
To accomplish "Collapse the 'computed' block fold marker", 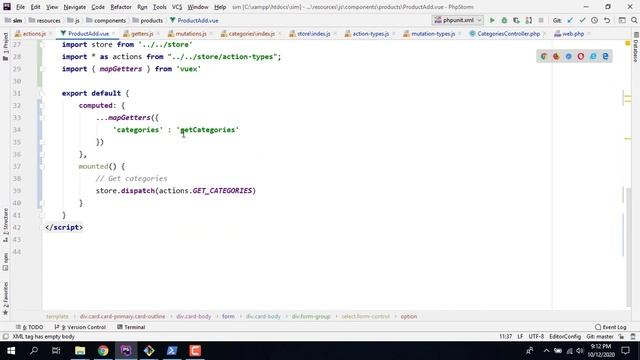I will click(42, 106).
